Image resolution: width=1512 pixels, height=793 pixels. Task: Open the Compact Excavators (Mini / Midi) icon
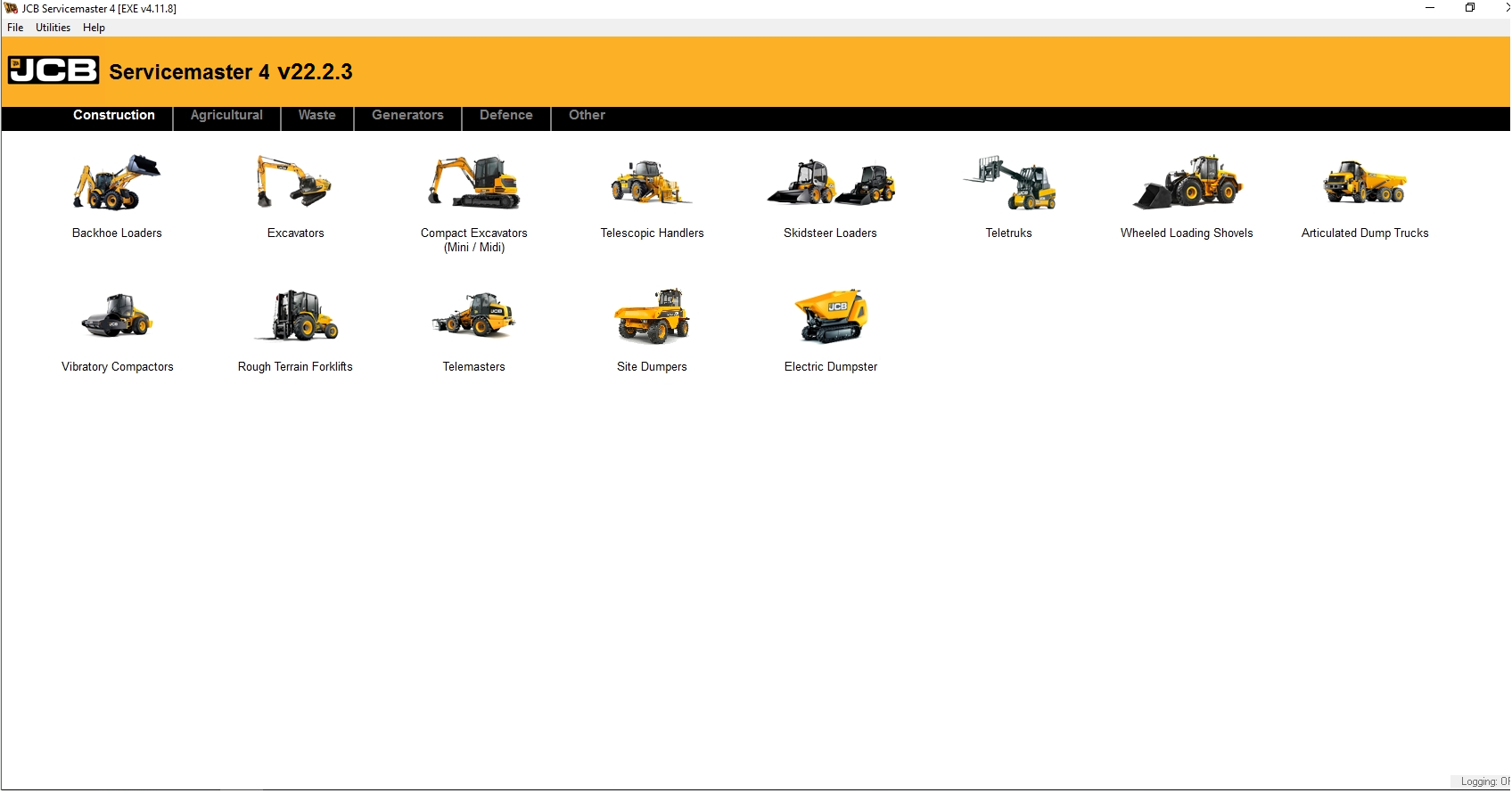pos(474,183)
